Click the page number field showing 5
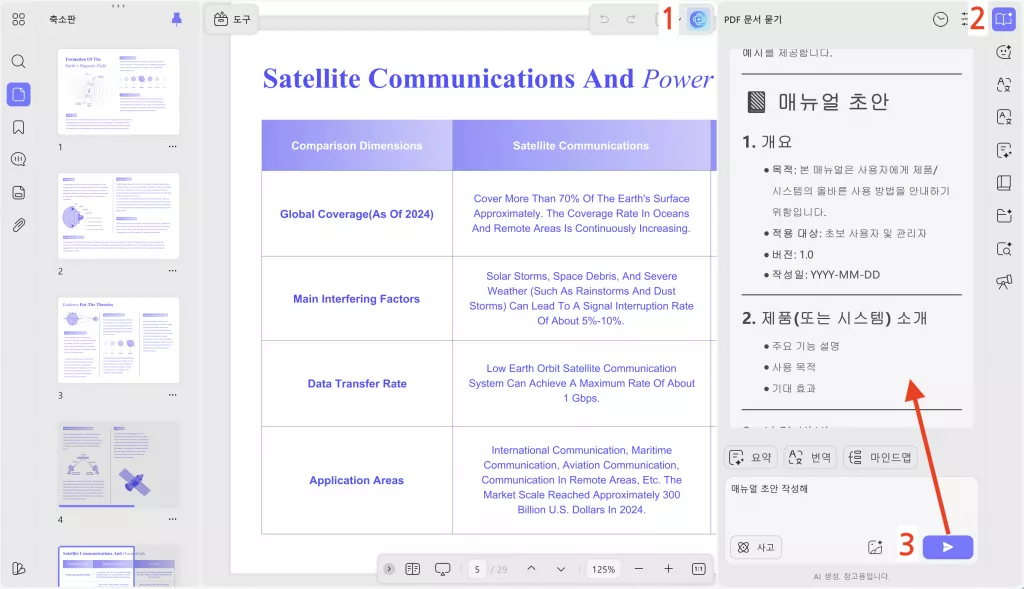1024x589 pixels. 477,569
